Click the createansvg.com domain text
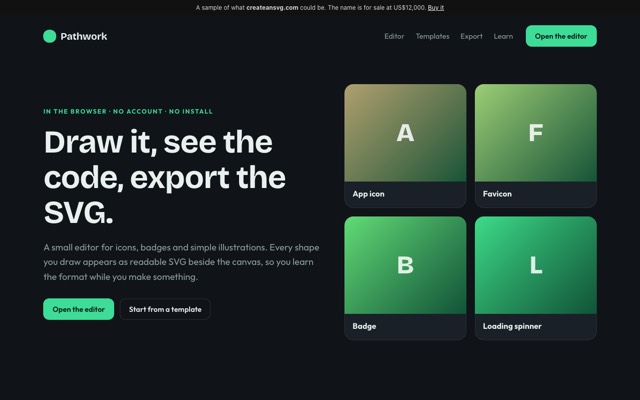 coord(272,7)
